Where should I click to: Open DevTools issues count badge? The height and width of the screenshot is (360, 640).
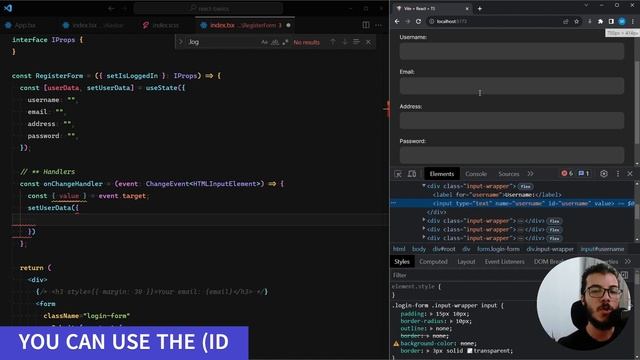coord(584,173)
